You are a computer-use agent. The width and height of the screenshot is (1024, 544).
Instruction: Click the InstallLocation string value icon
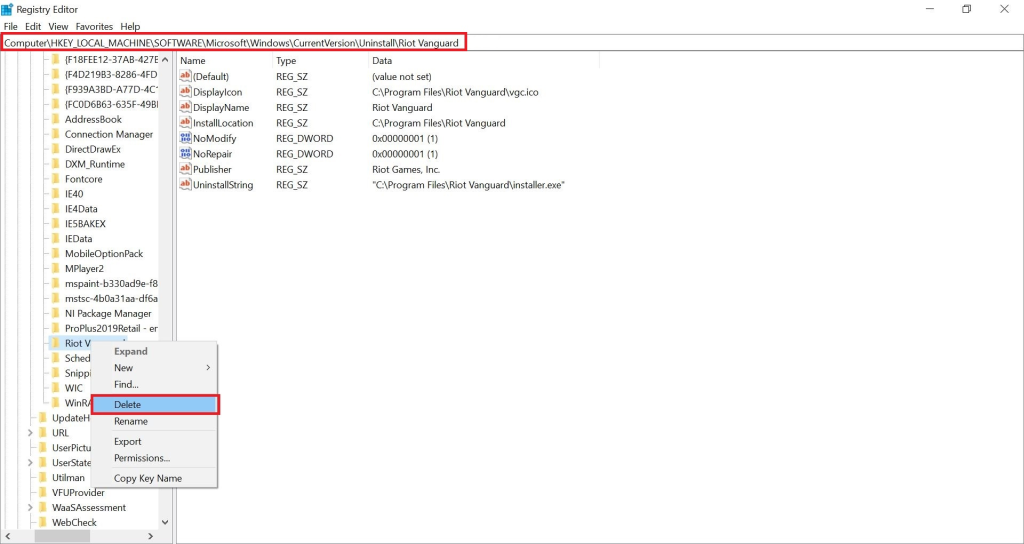tap(185, 123)
